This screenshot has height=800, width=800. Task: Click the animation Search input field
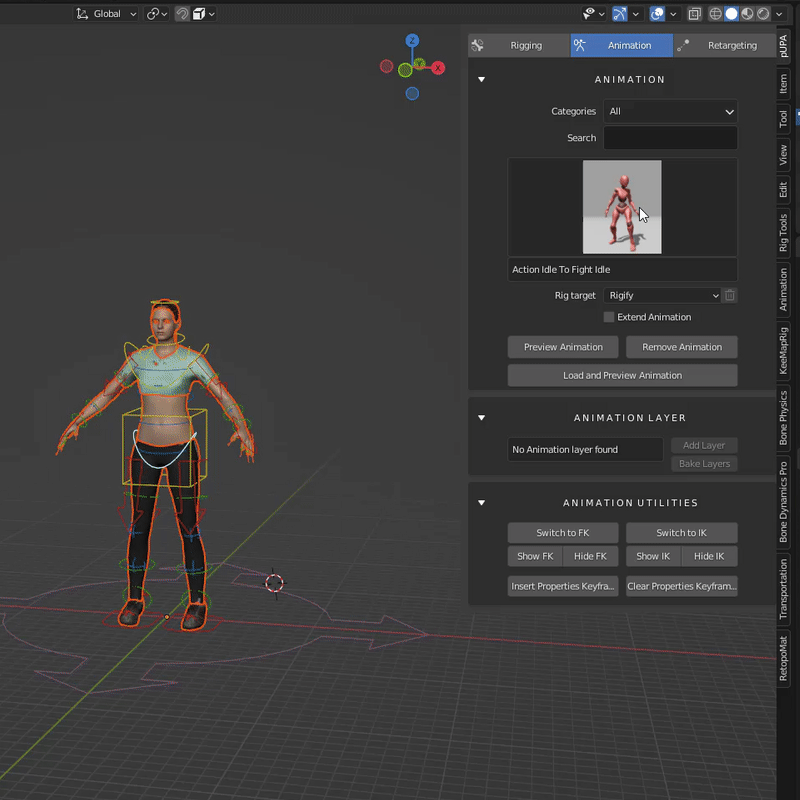click(x=670, y=138)
